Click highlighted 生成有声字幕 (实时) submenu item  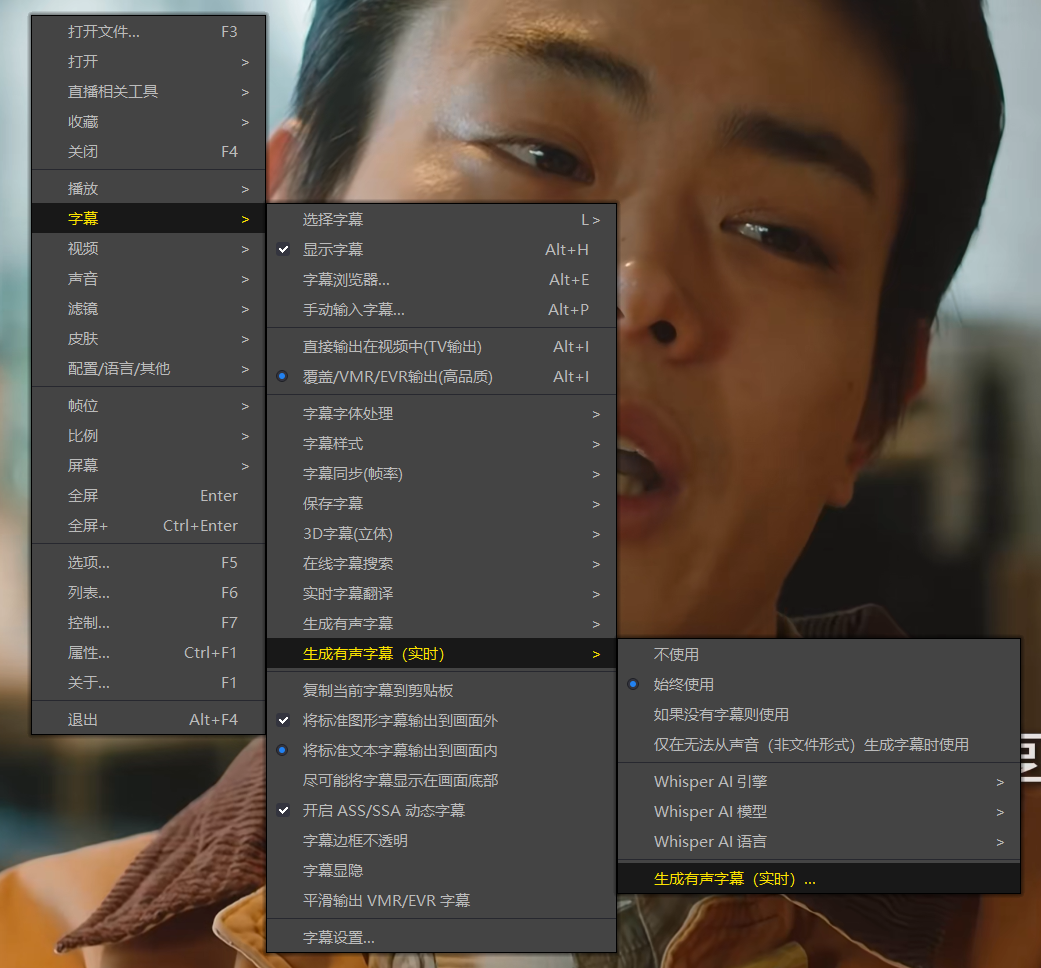pyautogui.click(x=441, y=654)
